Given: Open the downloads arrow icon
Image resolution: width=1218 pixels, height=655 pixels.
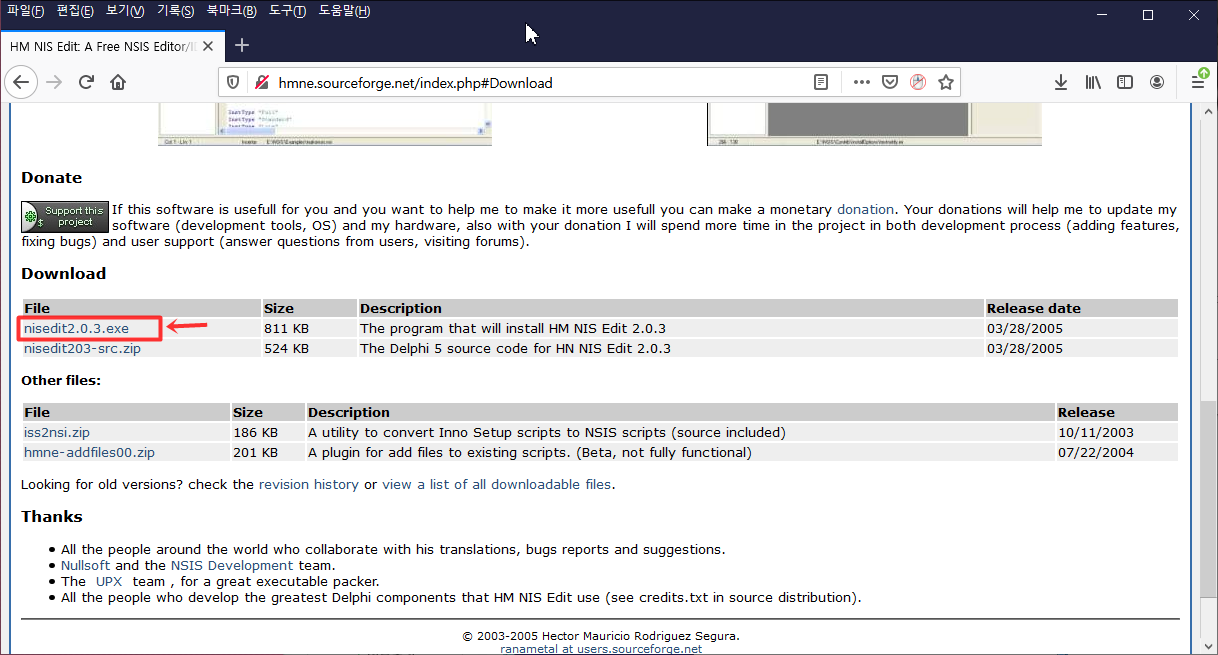Looking at the screenshot, I should [x=1061, y=83].
